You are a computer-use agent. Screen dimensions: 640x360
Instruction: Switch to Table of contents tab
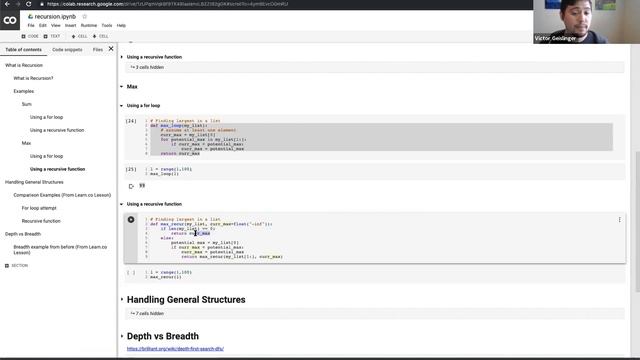tap(23, 49)
